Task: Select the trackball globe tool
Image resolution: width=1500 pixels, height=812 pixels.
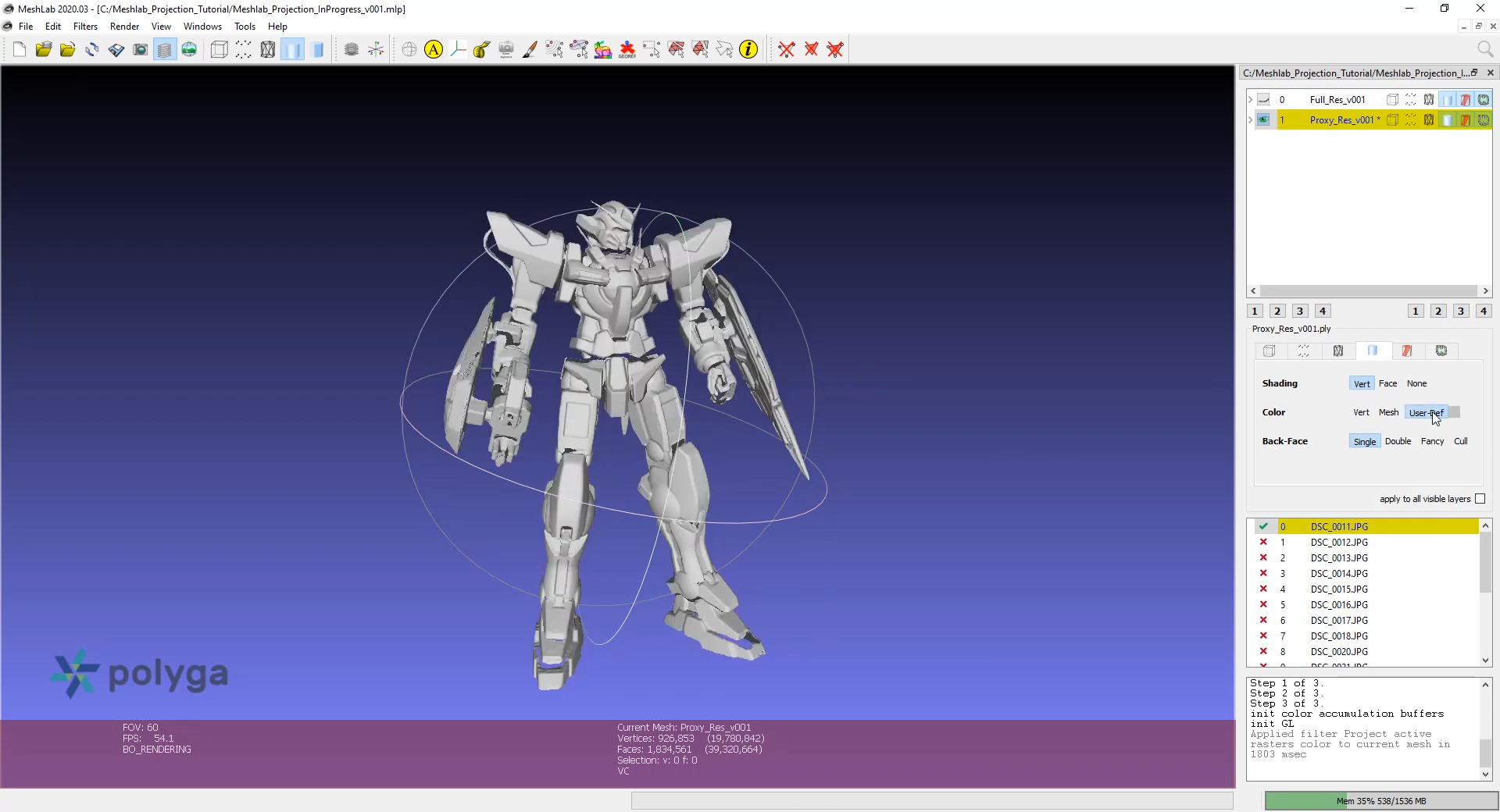Action: coord(409,50)
